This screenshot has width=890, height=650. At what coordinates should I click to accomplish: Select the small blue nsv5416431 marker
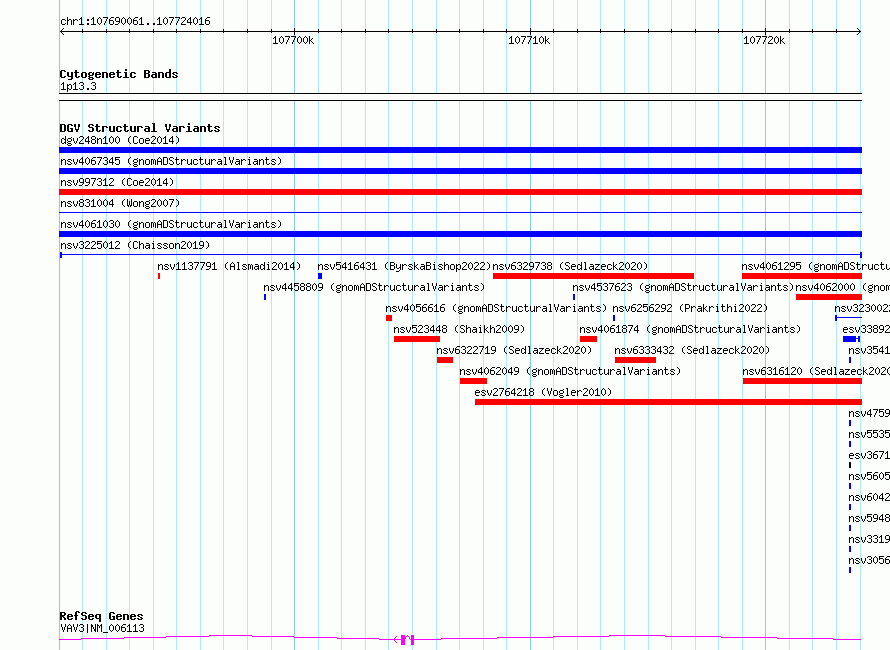(x=320, y=276)
